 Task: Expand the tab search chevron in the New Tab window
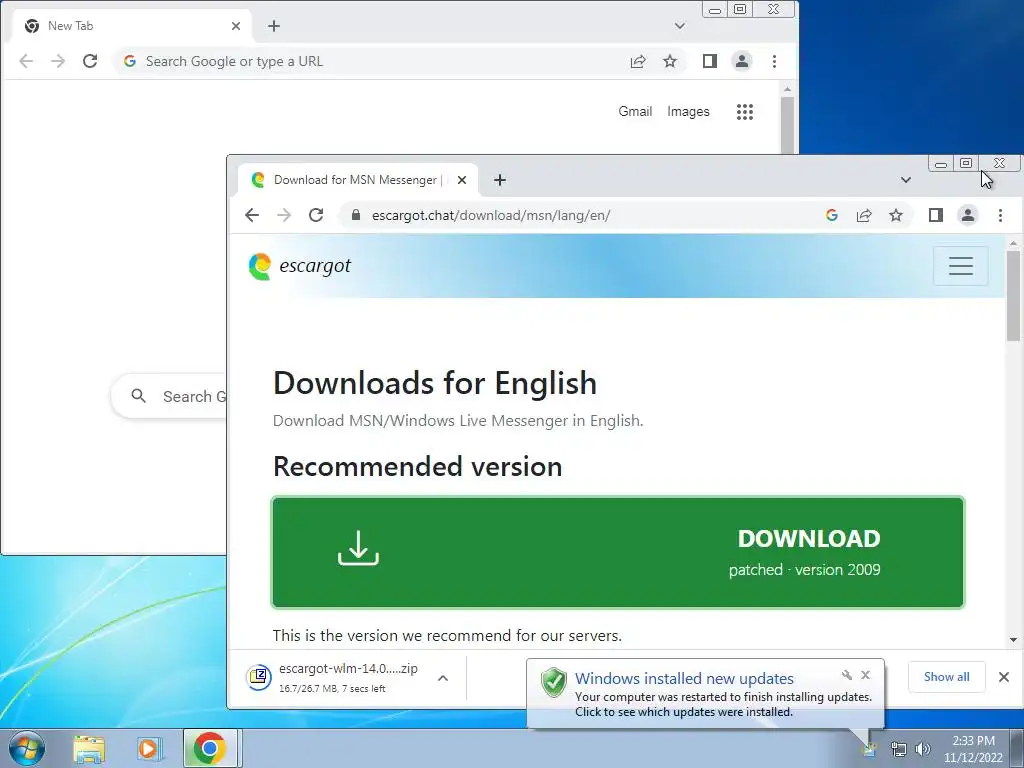(680, 26)
